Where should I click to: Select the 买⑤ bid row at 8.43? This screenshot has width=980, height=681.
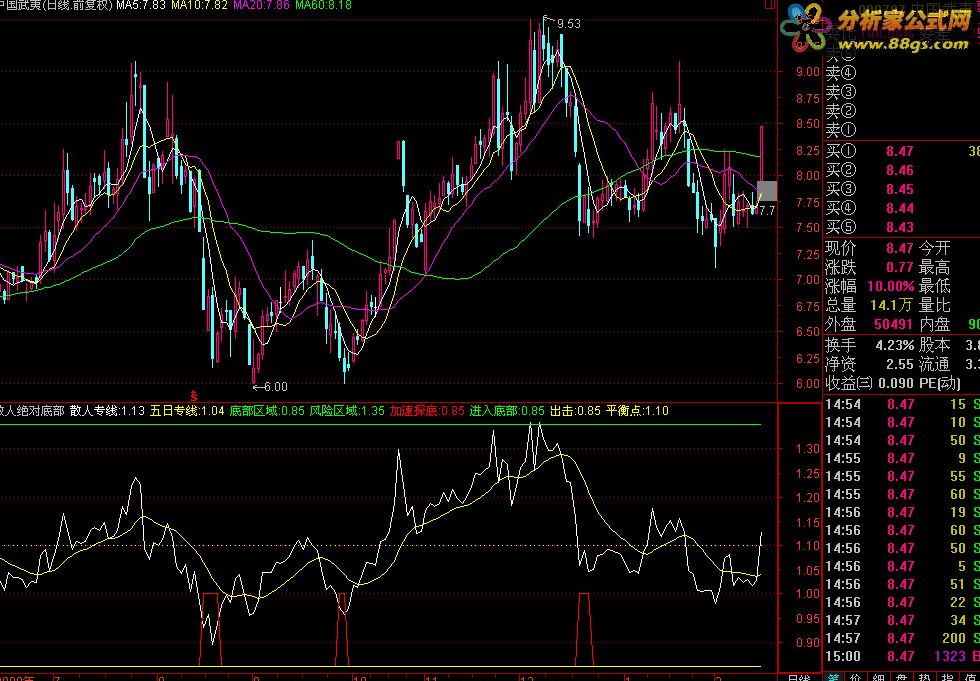[902, 227]
